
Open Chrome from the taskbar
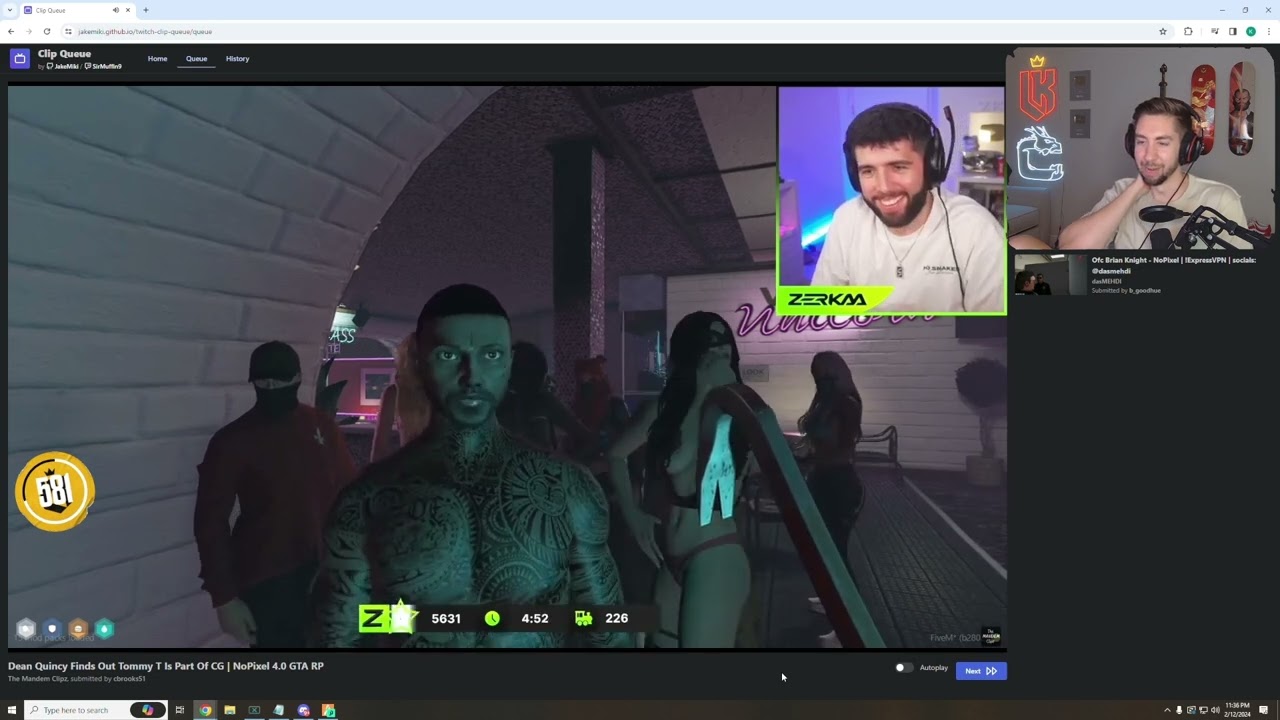[x=205, y=710]
